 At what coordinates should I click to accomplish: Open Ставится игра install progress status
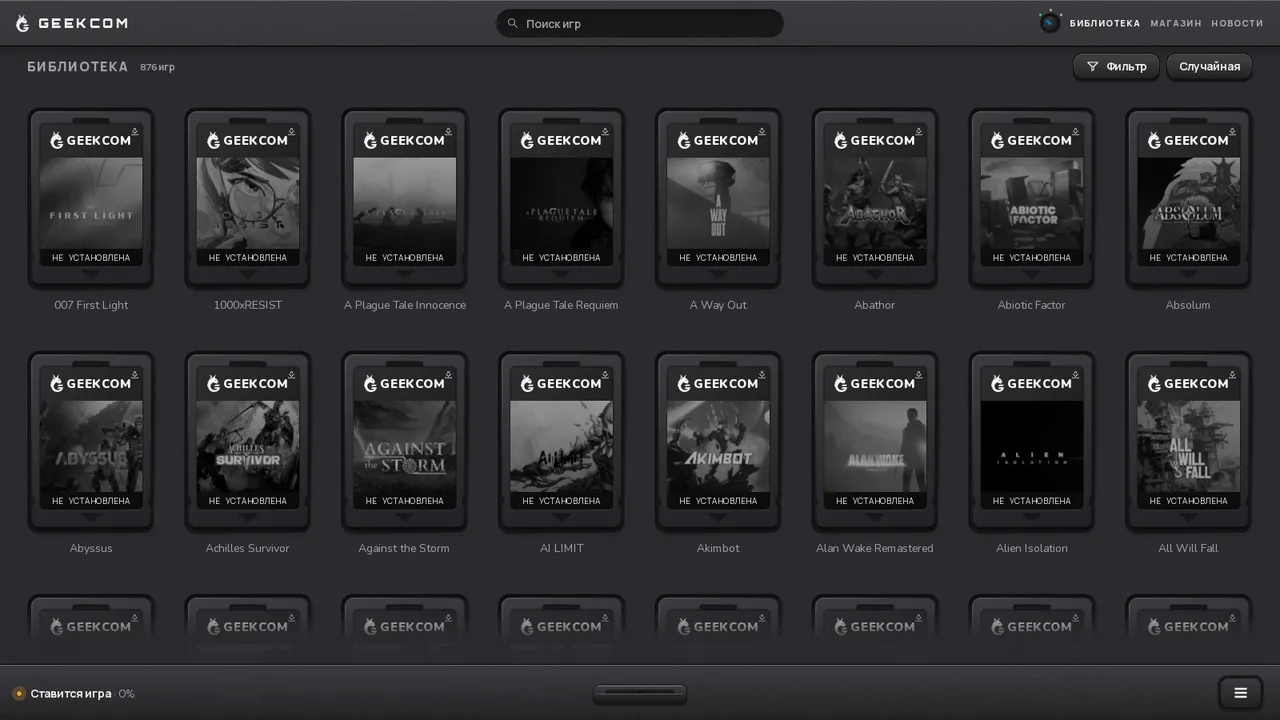point(73,694)
